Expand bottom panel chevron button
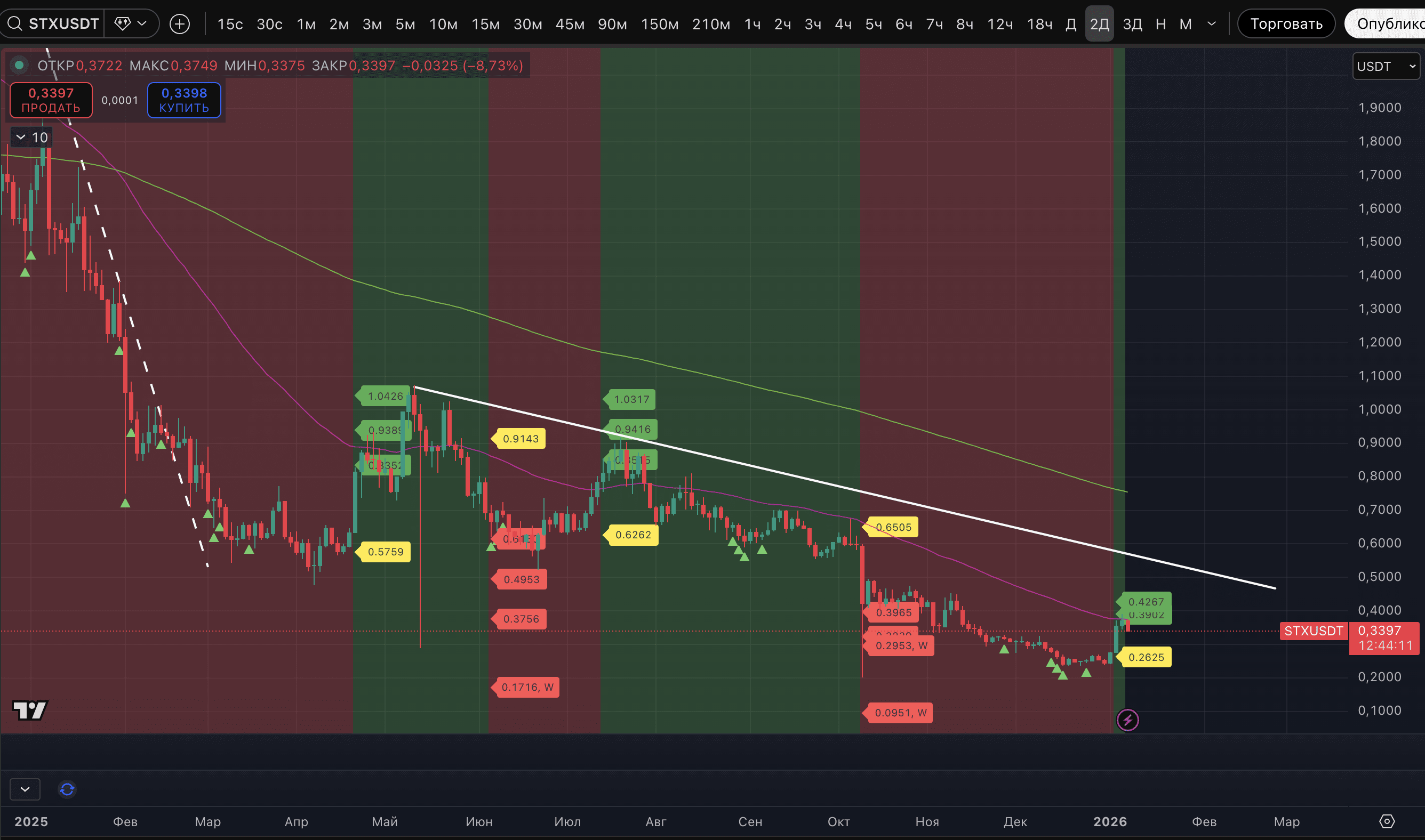 point(25,789)
